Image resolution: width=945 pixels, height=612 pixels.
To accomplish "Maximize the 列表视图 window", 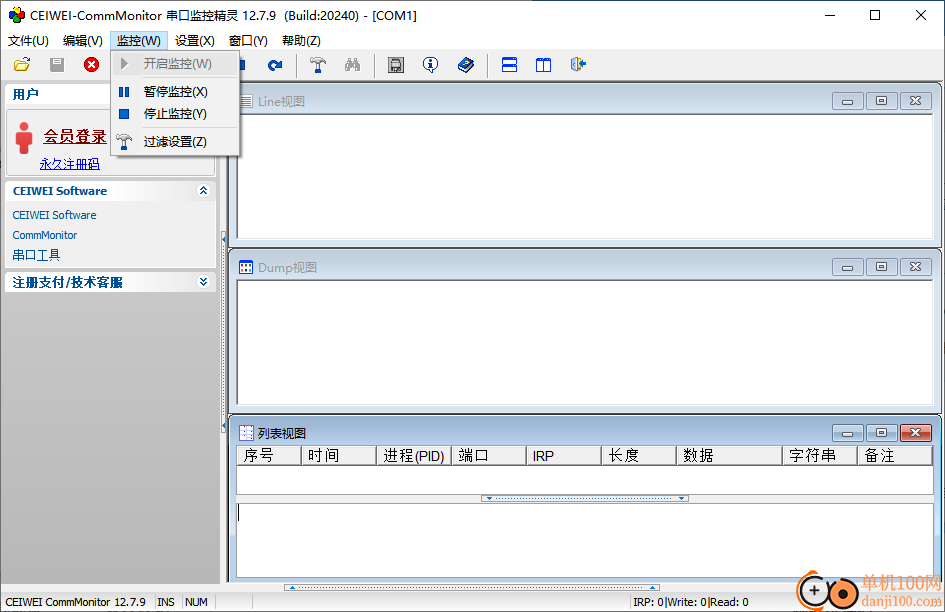I will coord(881,433).
